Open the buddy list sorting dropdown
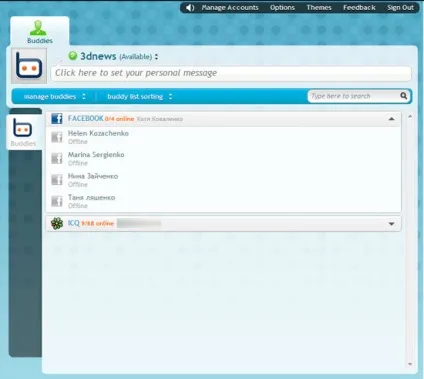Viewport: 424px width, 379px height. (x=140, y=97)
